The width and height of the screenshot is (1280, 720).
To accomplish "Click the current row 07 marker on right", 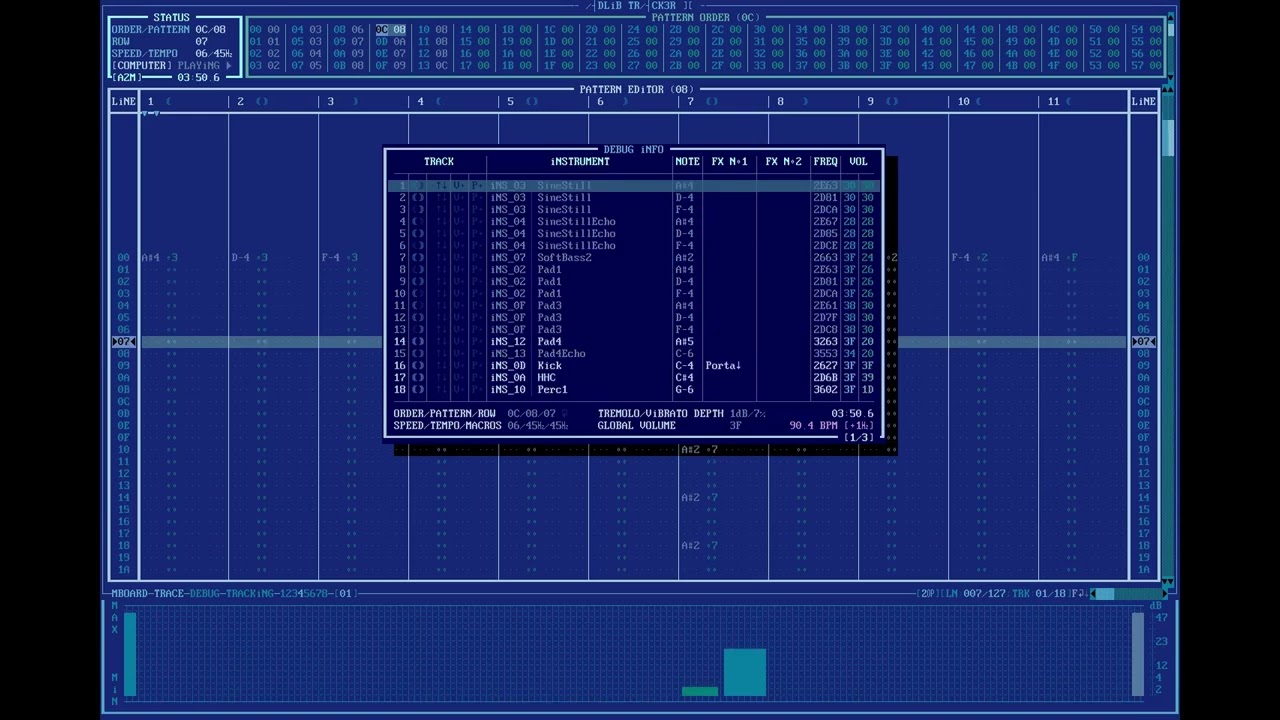I will [x=1144, y=342].
